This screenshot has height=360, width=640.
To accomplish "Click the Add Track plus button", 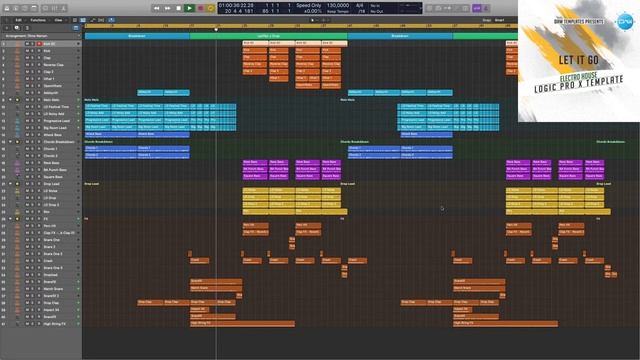I will pos(7,28).
